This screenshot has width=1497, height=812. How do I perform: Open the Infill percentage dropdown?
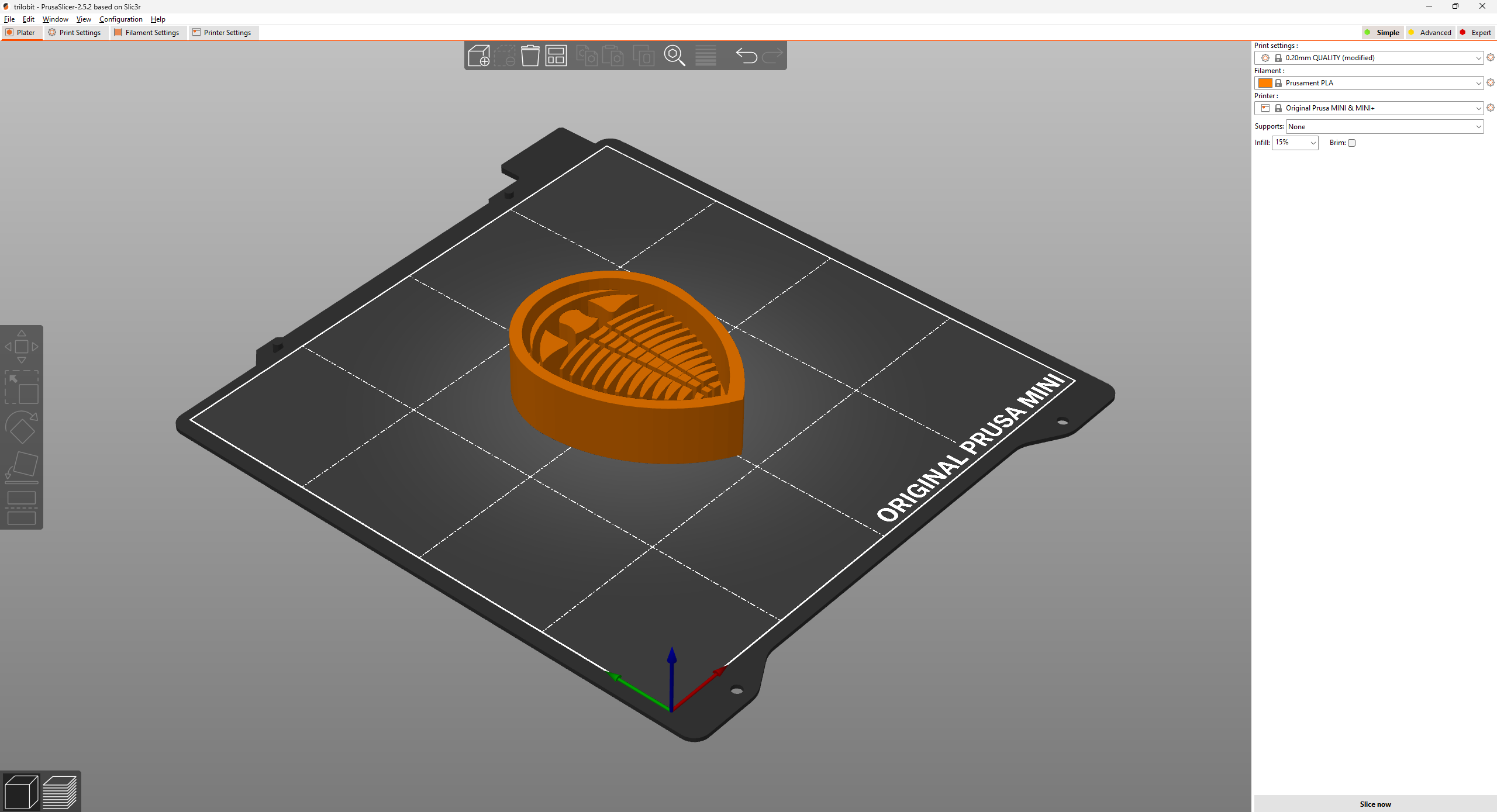pos(1312,143)
